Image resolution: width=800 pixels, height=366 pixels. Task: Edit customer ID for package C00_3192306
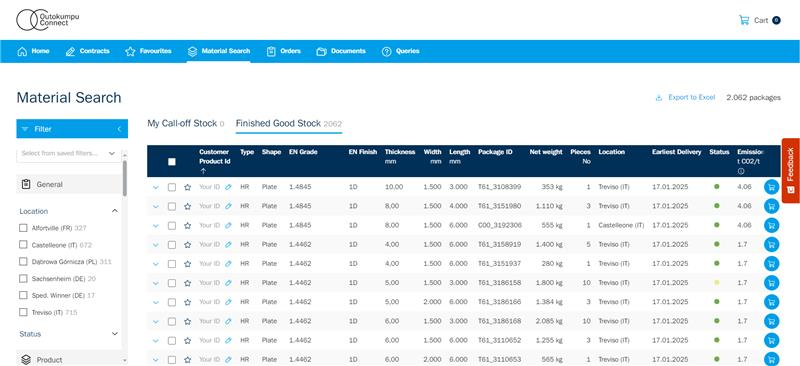pyautogui.click(x=228, y=225)
